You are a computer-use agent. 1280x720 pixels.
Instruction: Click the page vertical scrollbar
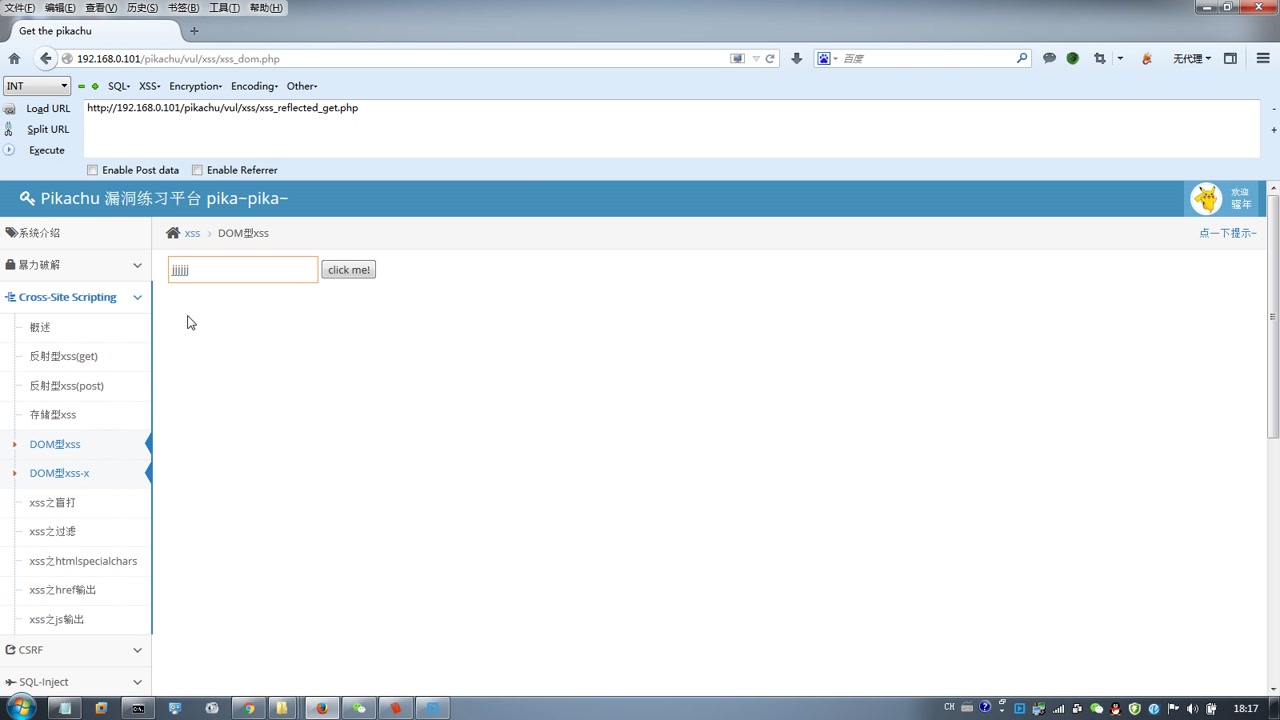(x=1273, y=316)
